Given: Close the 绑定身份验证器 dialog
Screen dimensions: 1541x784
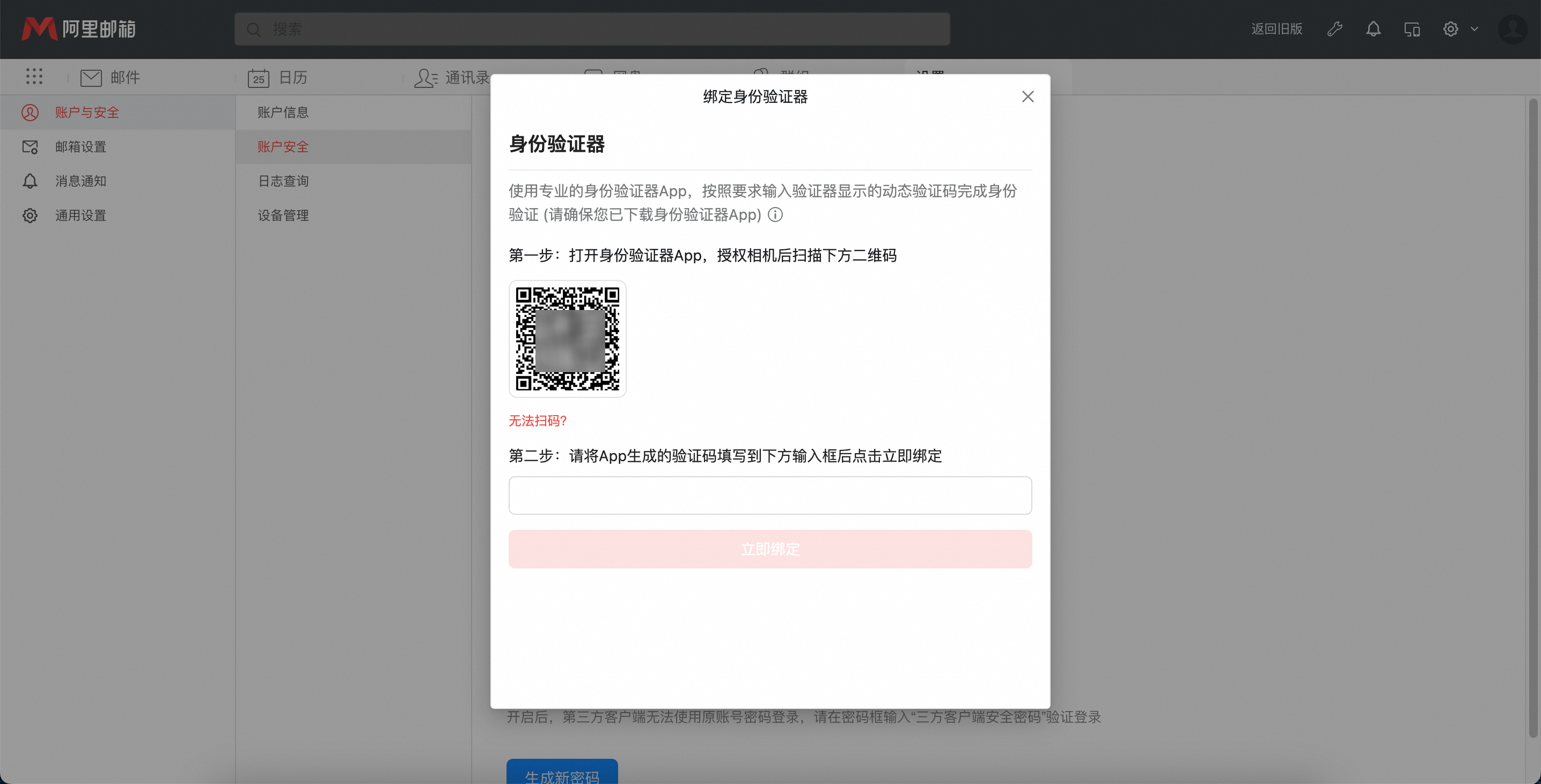Looking at the screenshot, I should (1028, 97).
